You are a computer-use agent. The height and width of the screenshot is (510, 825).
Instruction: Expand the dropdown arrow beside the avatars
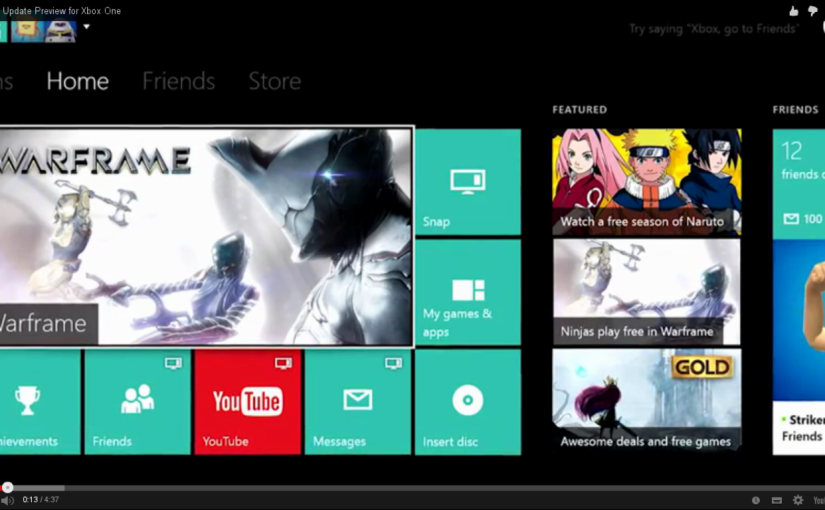pos(86,26)
